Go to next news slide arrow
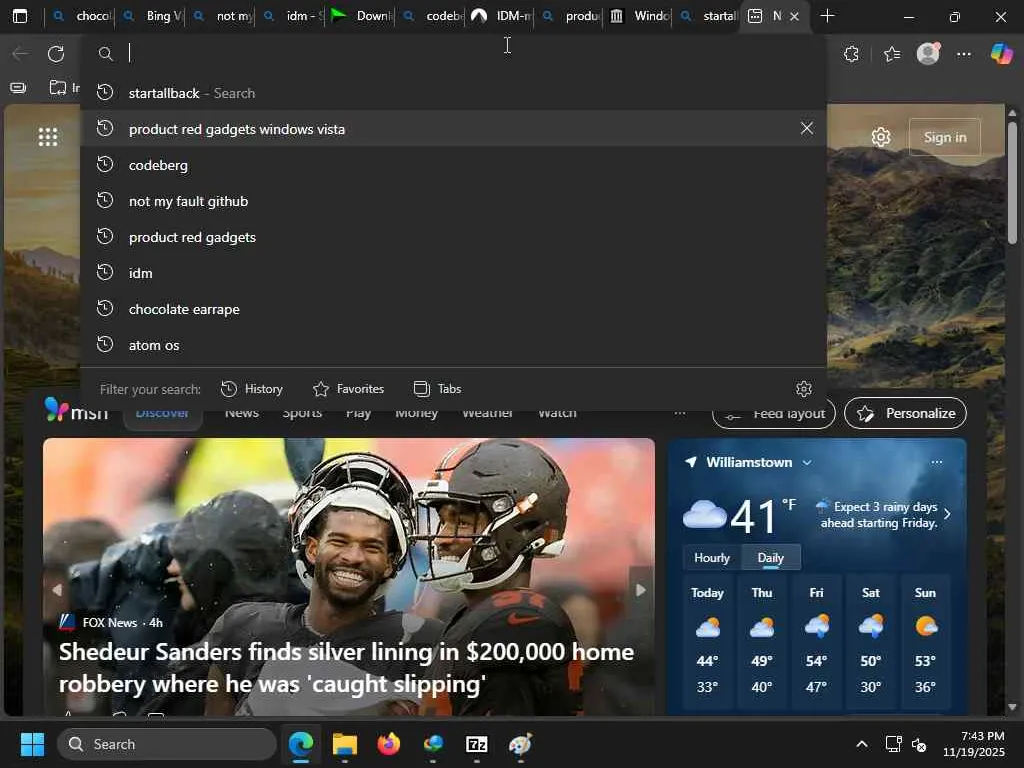 (x=641, y=590)
